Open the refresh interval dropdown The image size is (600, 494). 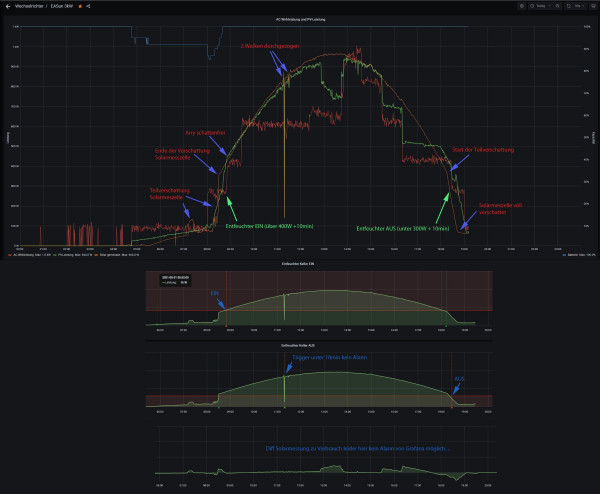pos(583,6)
